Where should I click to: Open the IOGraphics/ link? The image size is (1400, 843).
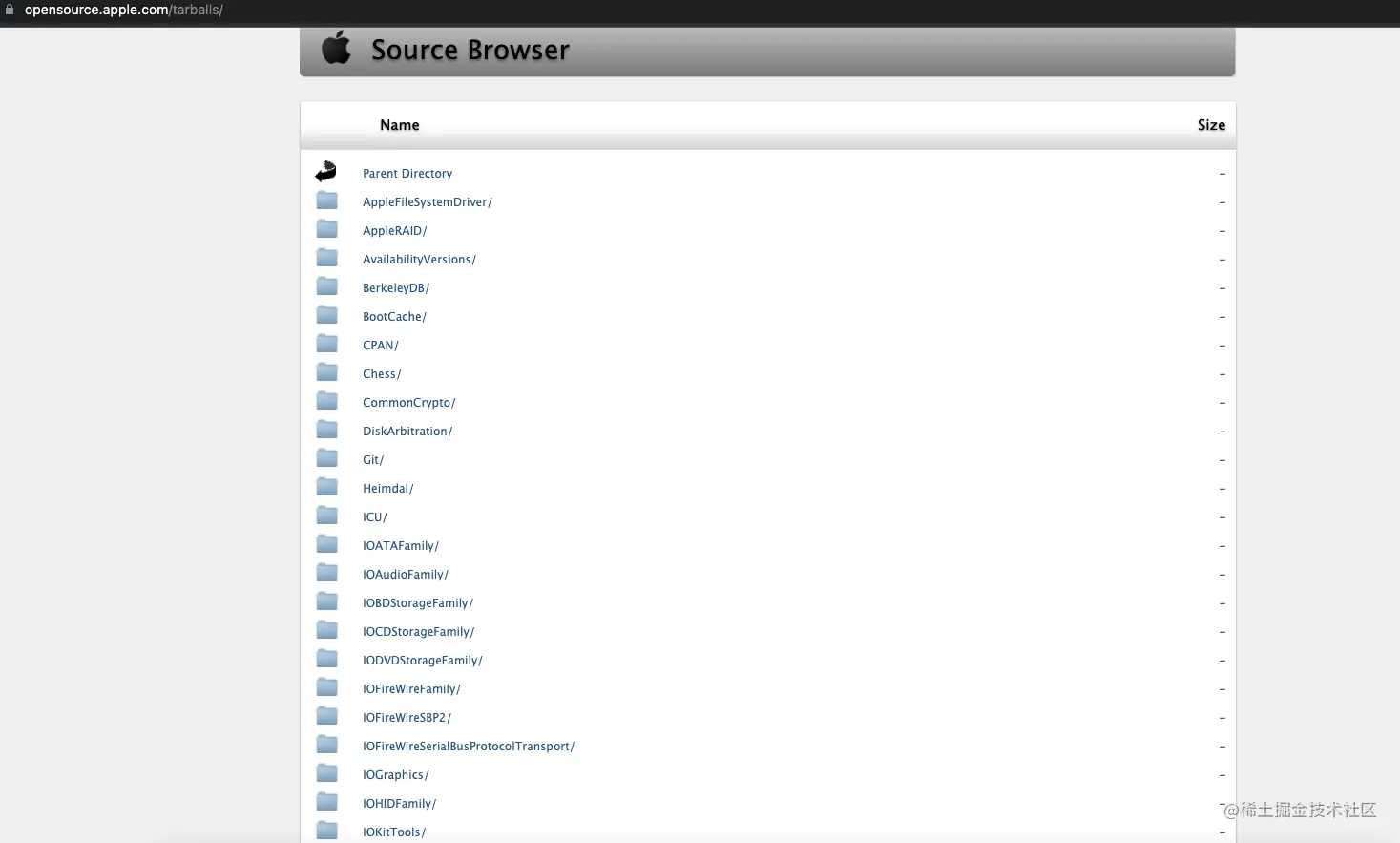(x=396, y=775)
